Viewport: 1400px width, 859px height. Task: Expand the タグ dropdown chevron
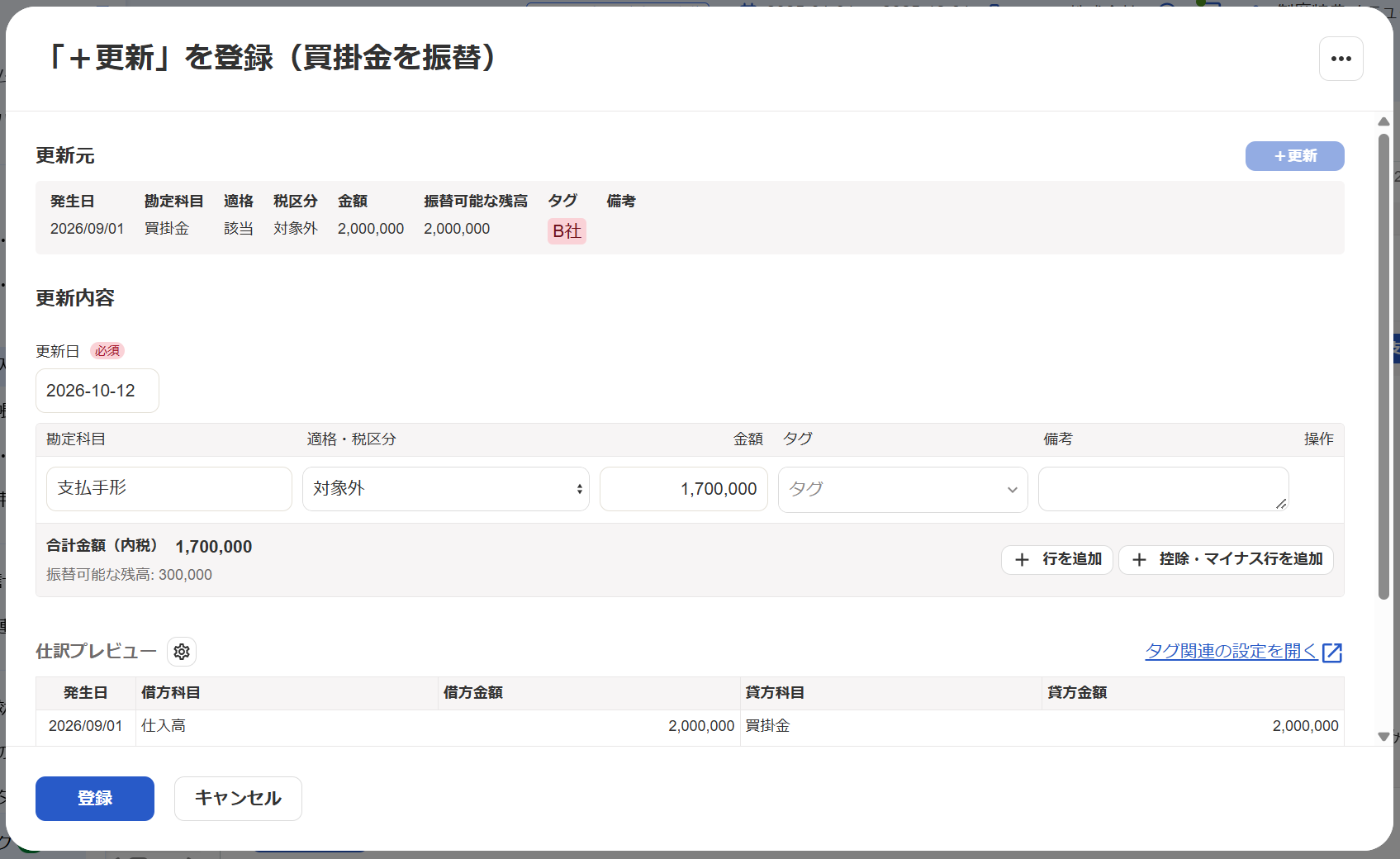tap(1012, 490)
